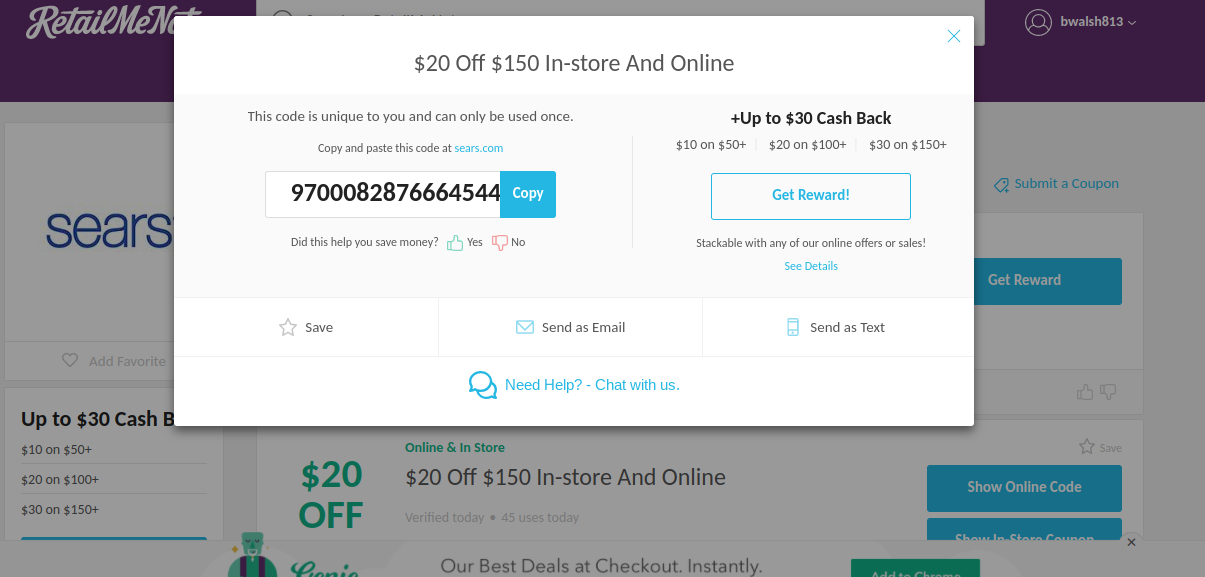
Task: Open the sears.com link
Action: pos(478,147)
